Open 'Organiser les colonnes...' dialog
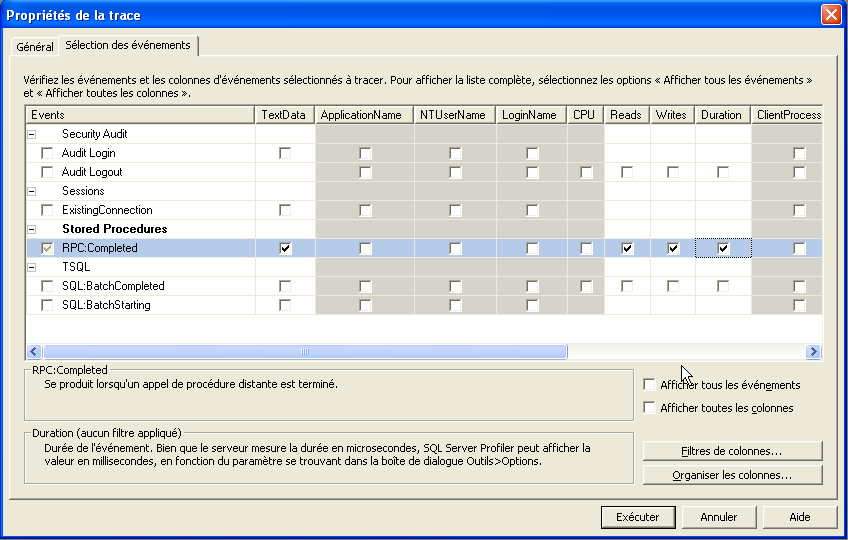The width and height of the screenshot is (848, 540). tap(732, 475)
